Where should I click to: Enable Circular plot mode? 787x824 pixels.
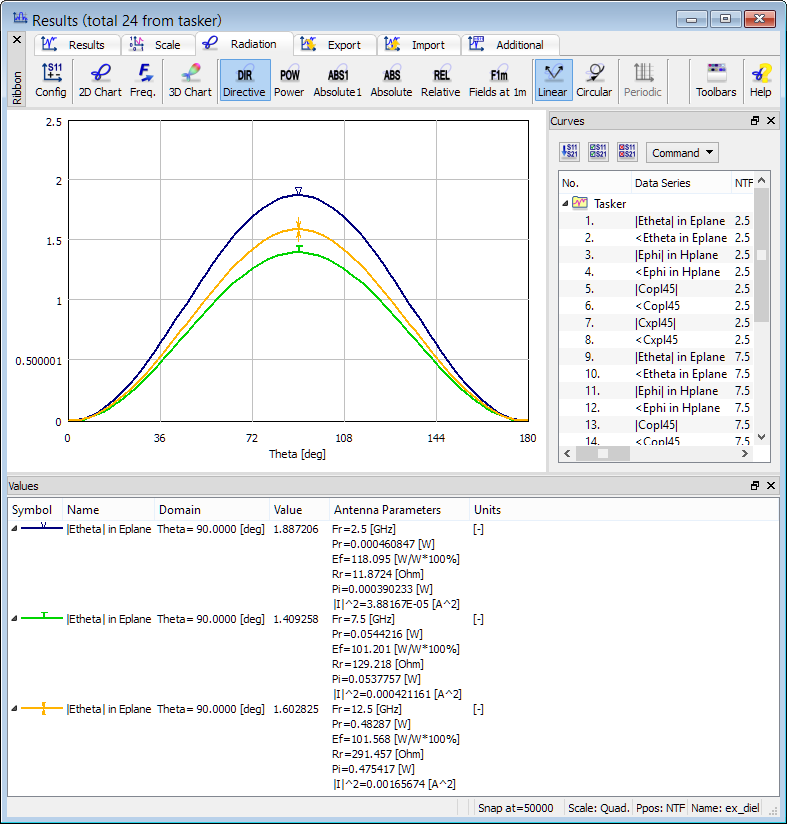coord(594,80)
